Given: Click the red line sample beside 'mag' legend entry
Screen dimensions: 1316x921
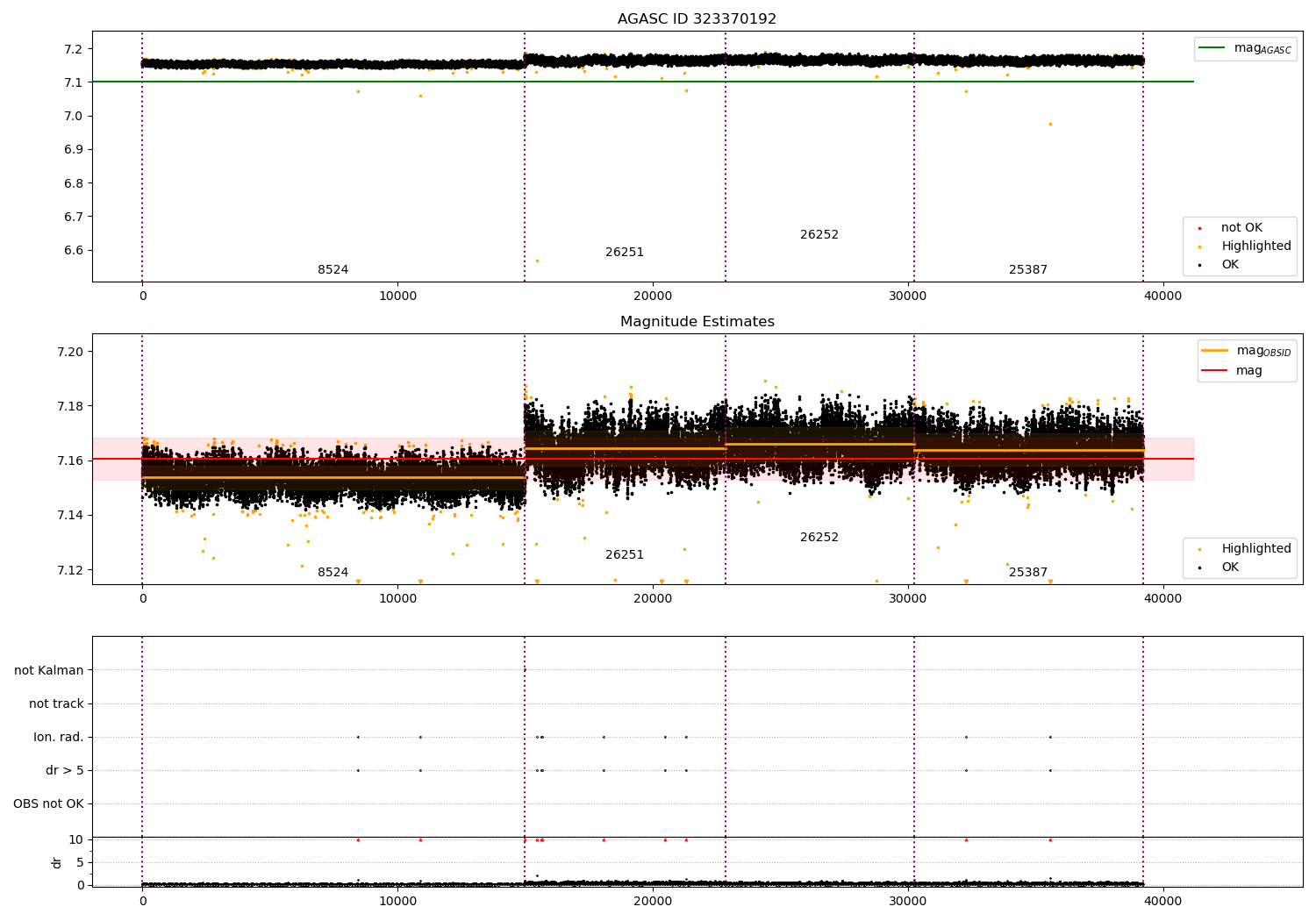Looking at the screenshot, I should [1214, 371].
